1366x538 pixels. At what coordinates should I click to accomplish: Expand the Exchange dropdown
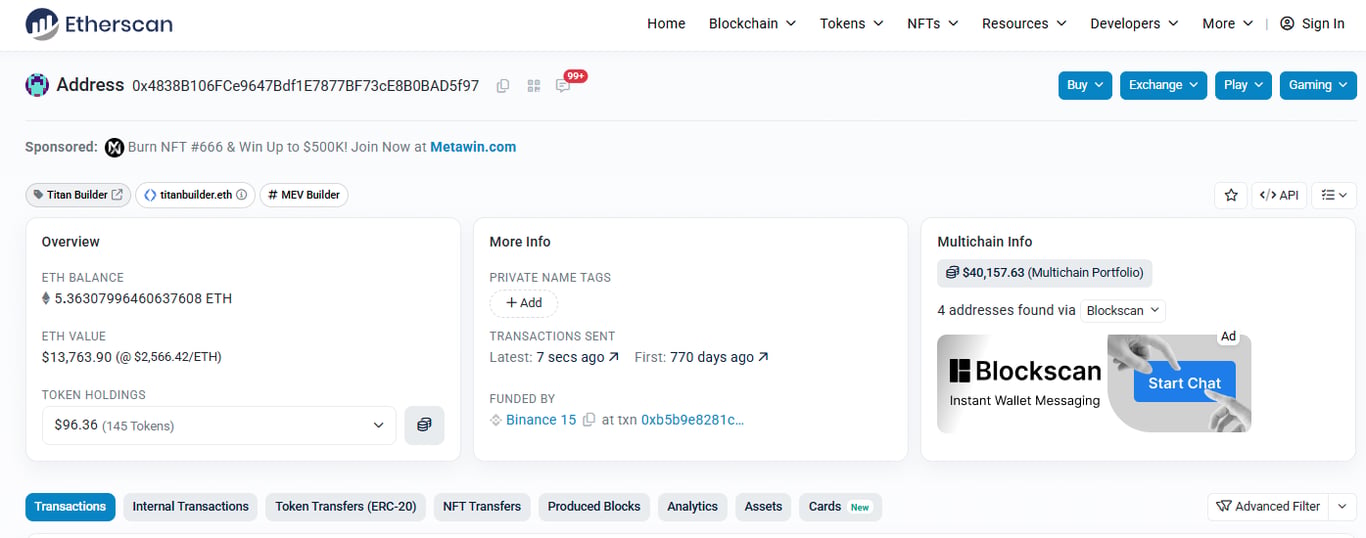(x=1163, y=85)
